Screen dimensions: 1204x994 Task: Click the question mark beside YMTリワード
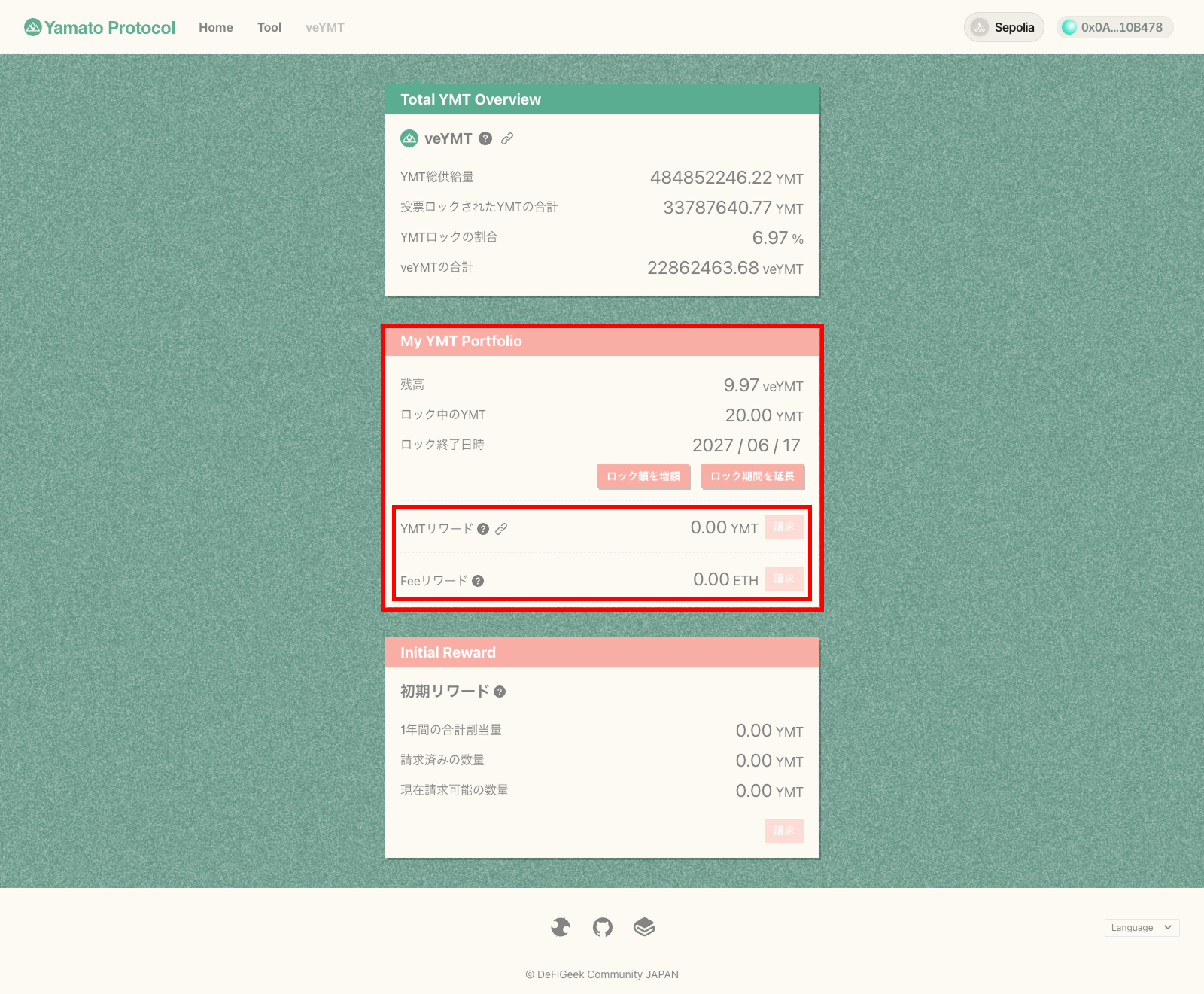483,529
